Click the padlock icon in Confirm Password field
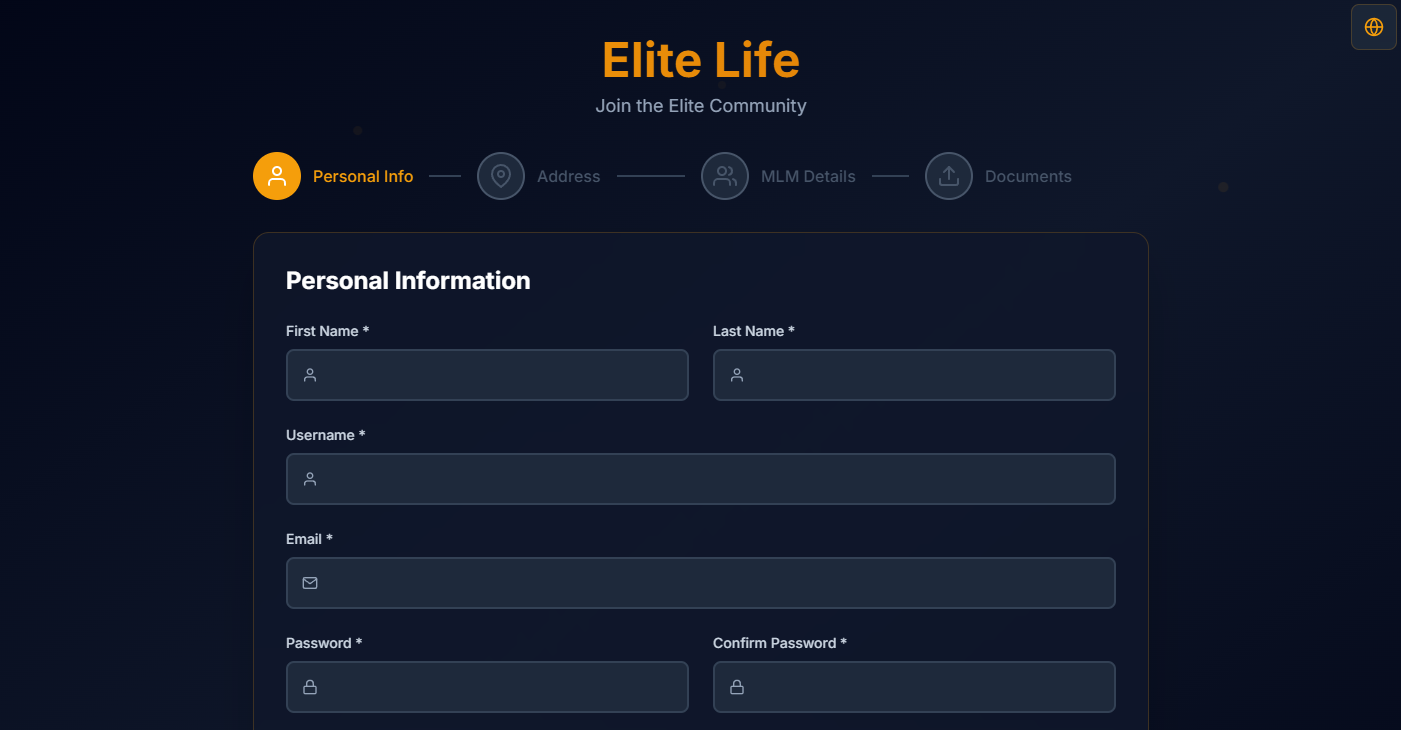Image resolution: width=1401 pixels, height=730 pixels. [x=737, y=686]
